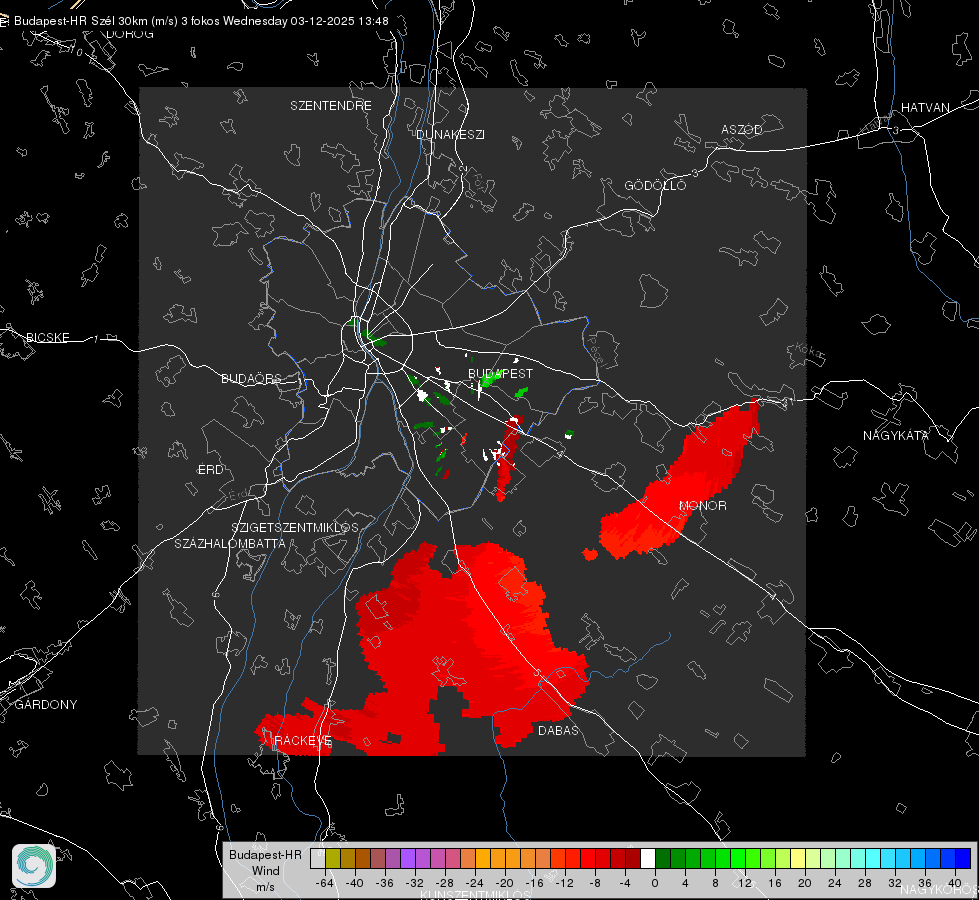Viewport: 979px width, 900px height.
Task: Click the BICSKE town label
Action: pos(47,338)
